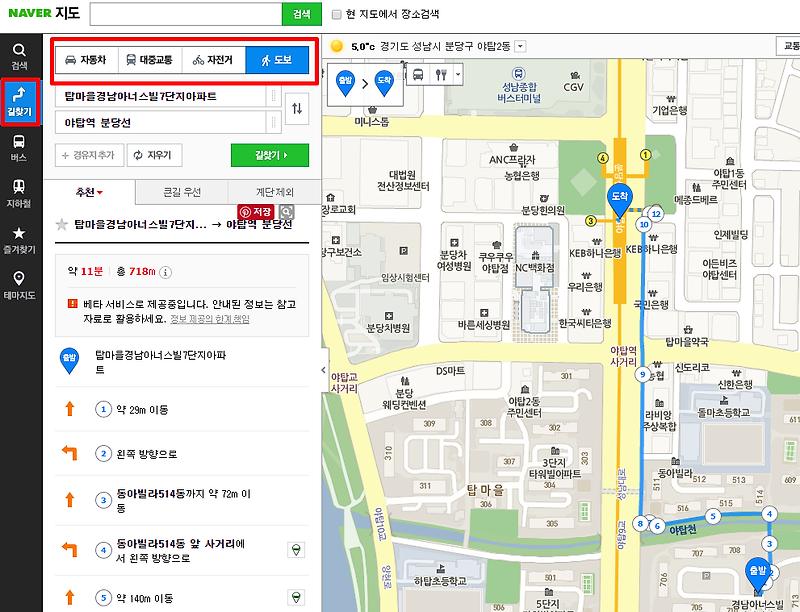Click the bus icon in map toolbar

[x=418, y=75]
